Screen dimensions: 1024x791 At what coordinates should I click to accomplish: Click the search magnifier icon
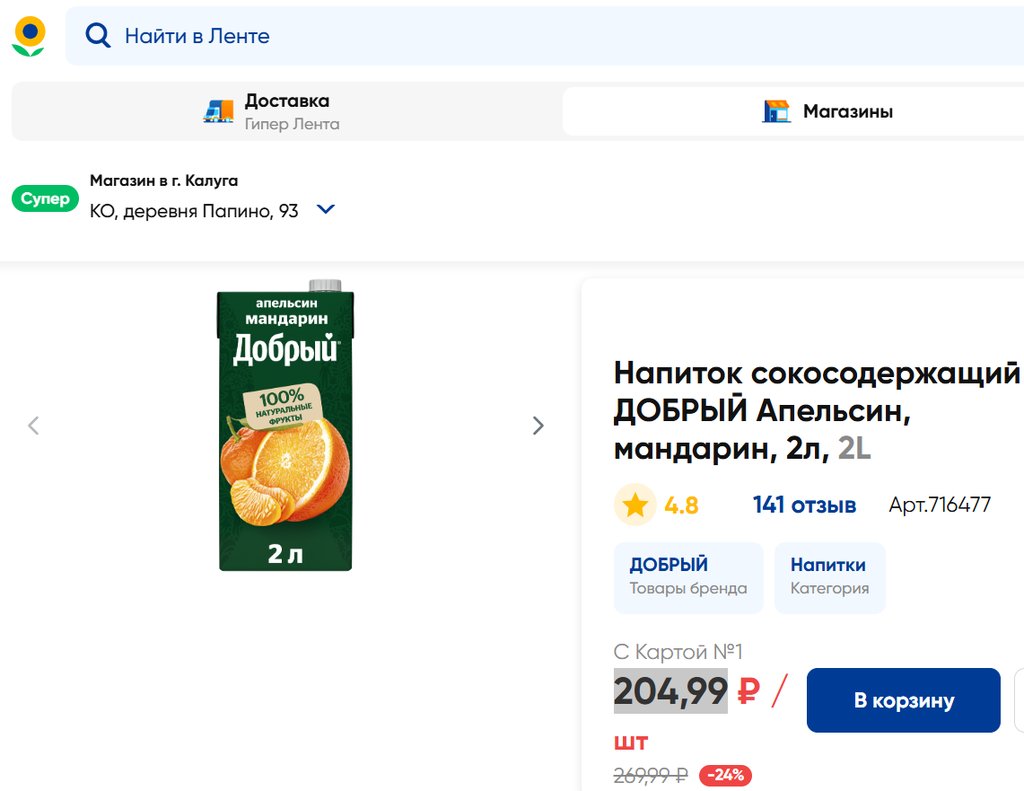pyautogui.click(x=98, y=36)
